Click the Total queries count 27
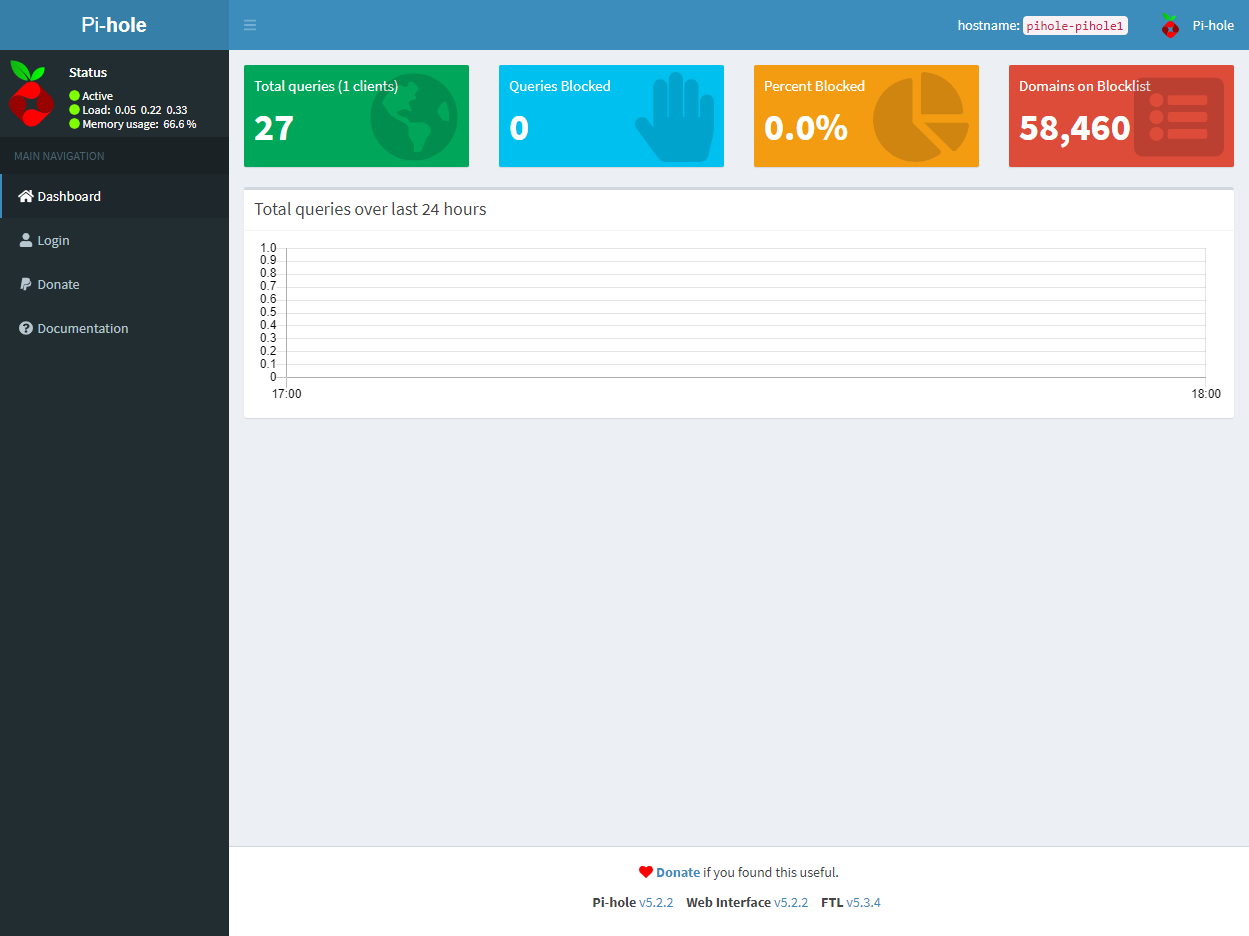The height and width of the screenshot is (936, 1249). (273, 128)
